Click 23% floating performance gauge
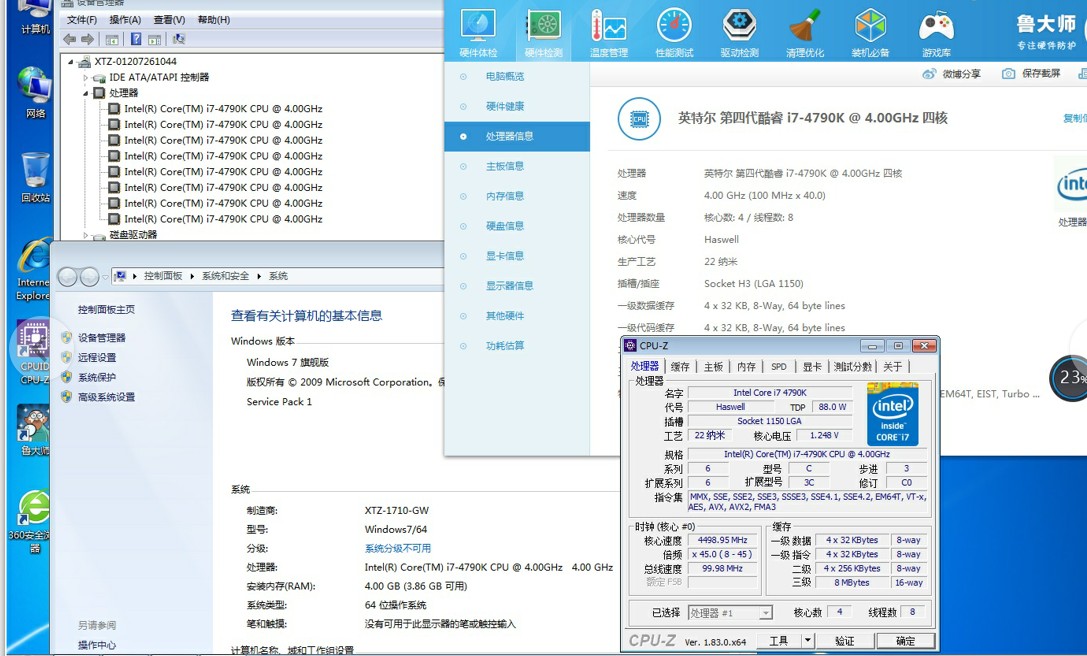Image resolution: width=1087 pixels, height=656 pixels. pos(1069,378)
